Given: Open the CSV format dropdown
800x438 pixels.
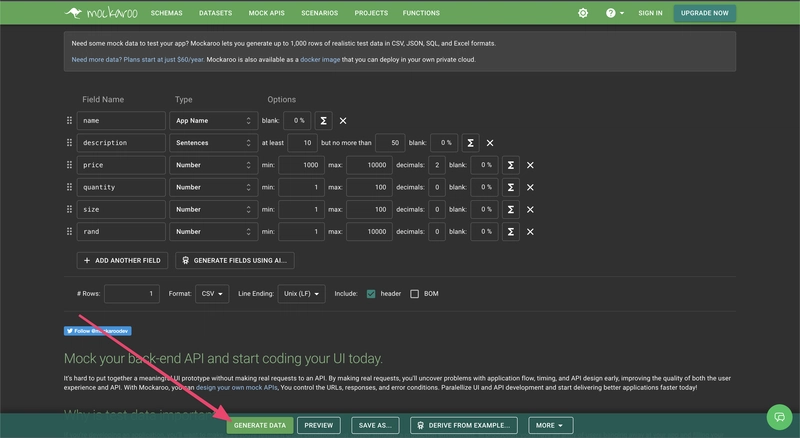Looking at the screenshot, I should click(212, 294).
